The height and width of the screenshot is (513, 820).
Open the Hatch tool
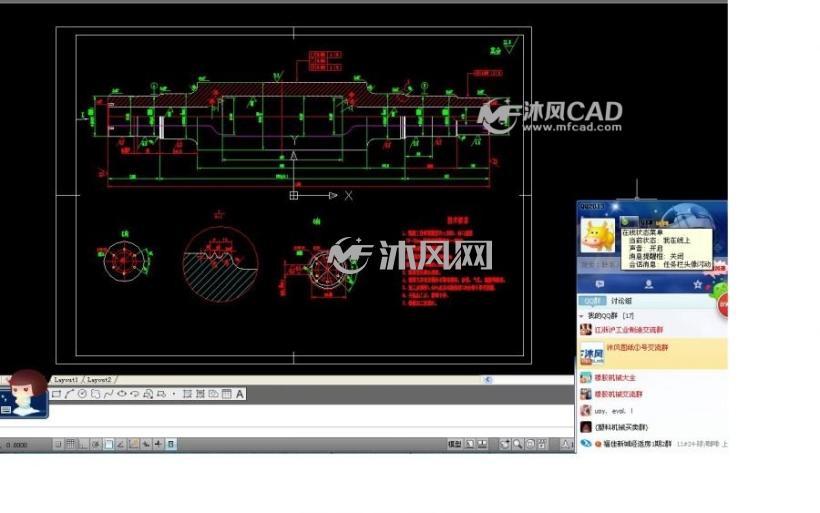187,394
